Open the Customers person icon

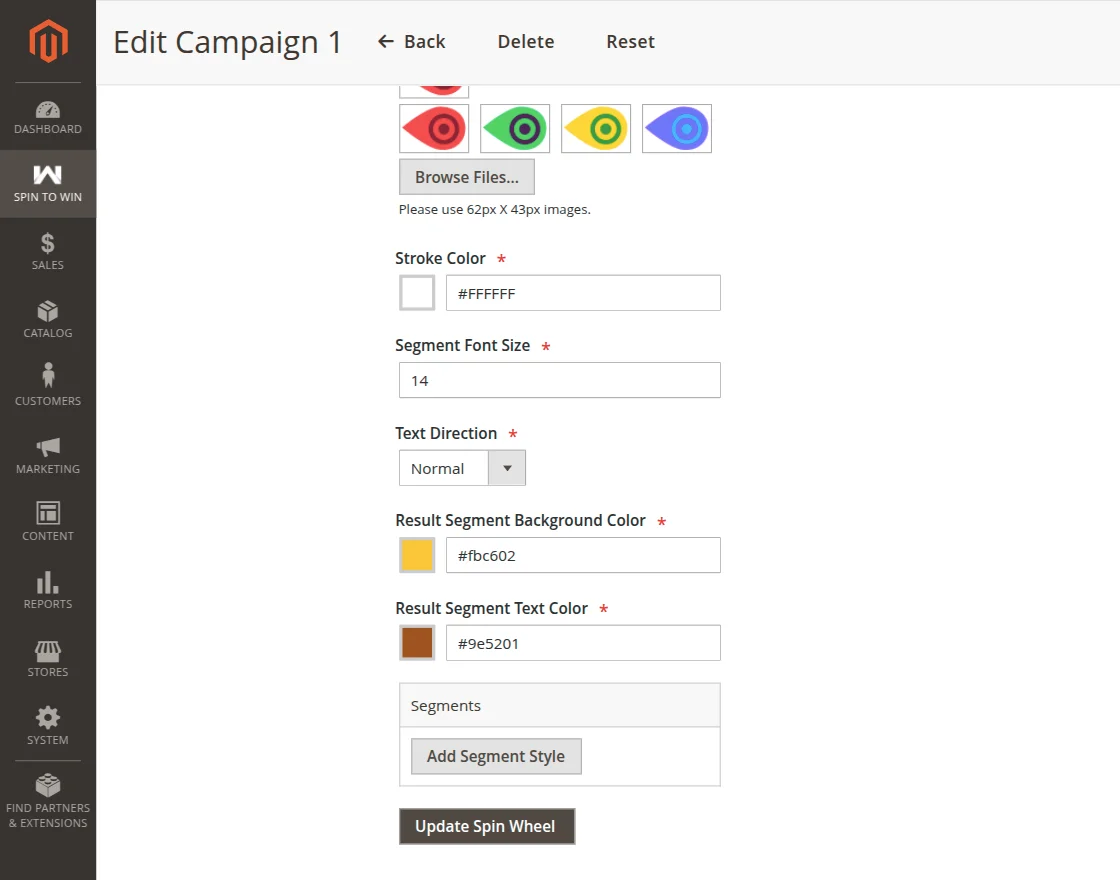click(48, 377)
